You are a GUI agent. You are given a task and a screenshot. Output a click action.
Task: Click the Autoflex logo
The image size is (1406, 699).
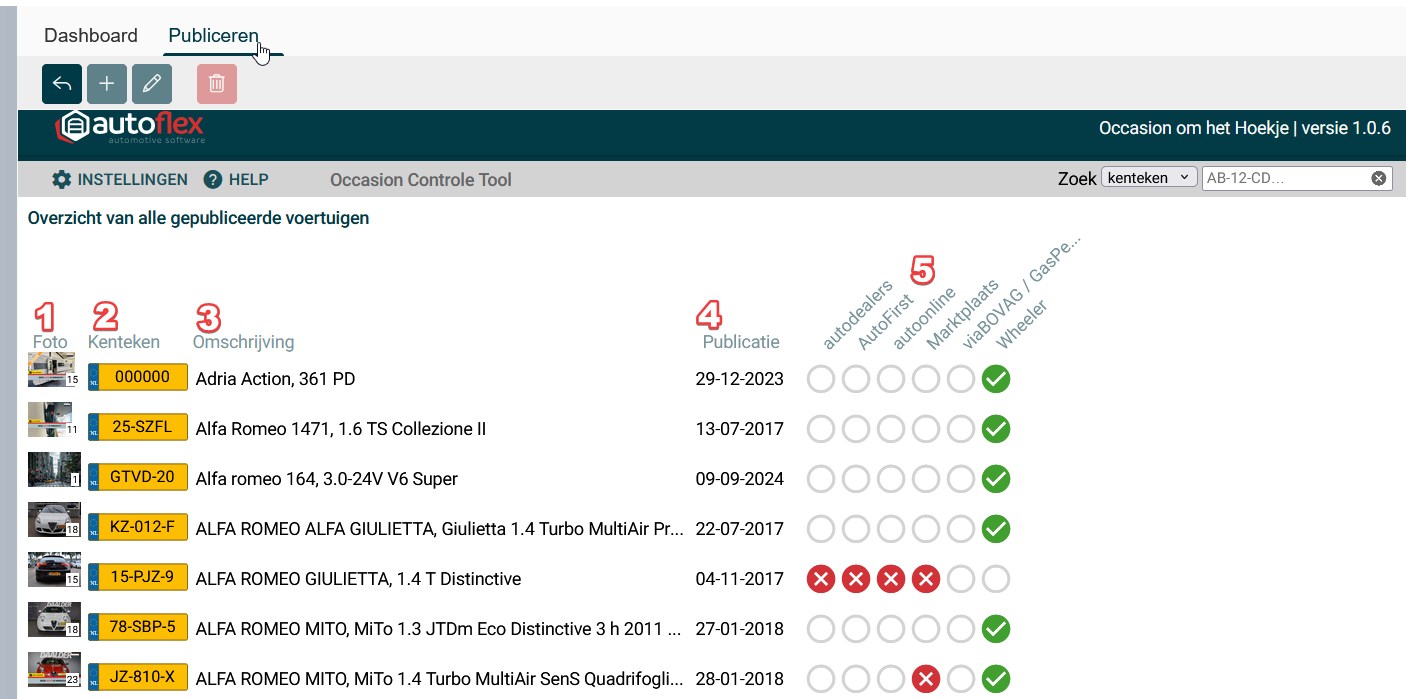point(130,128)
